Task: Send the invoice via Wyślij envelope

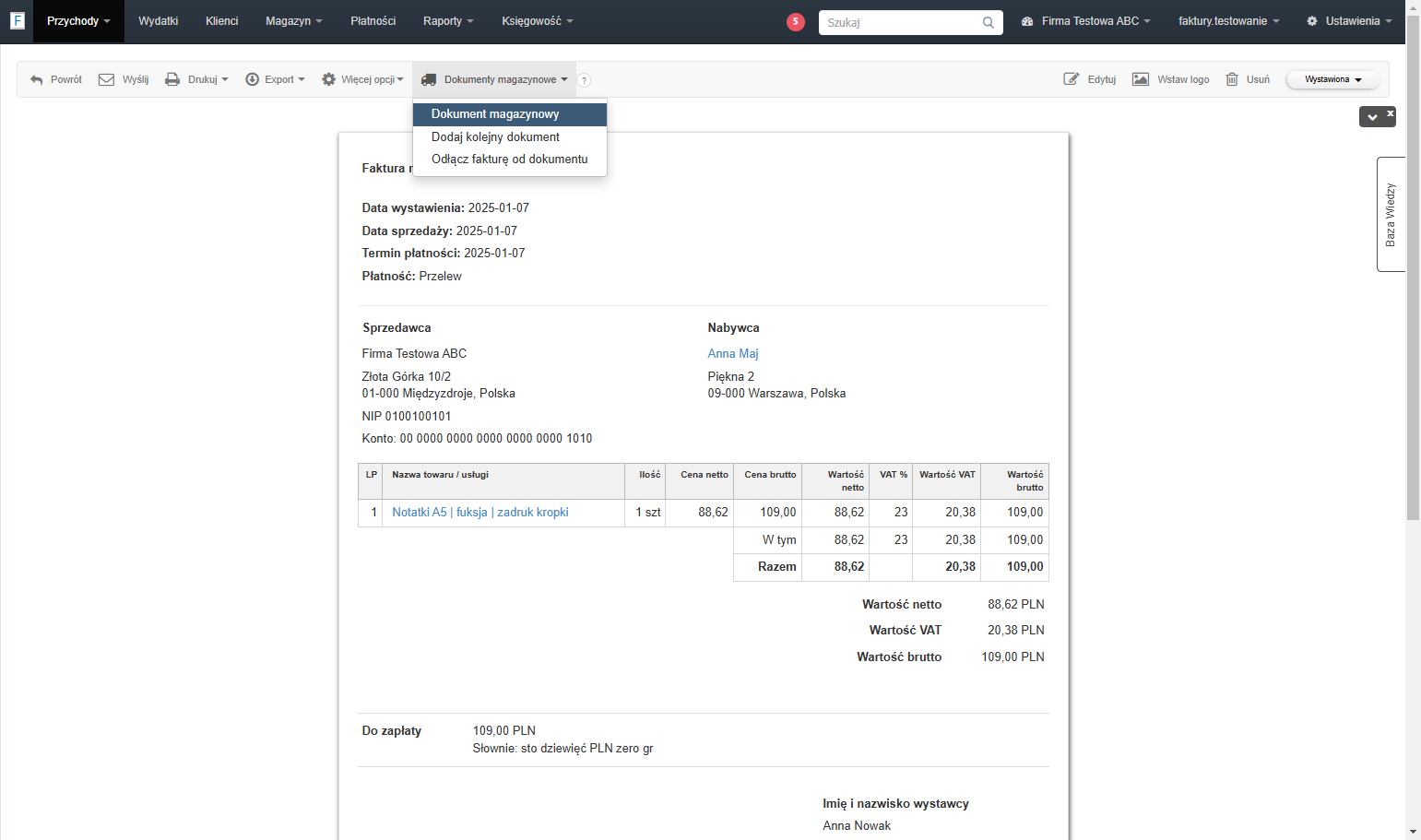Action: point(124,79)
